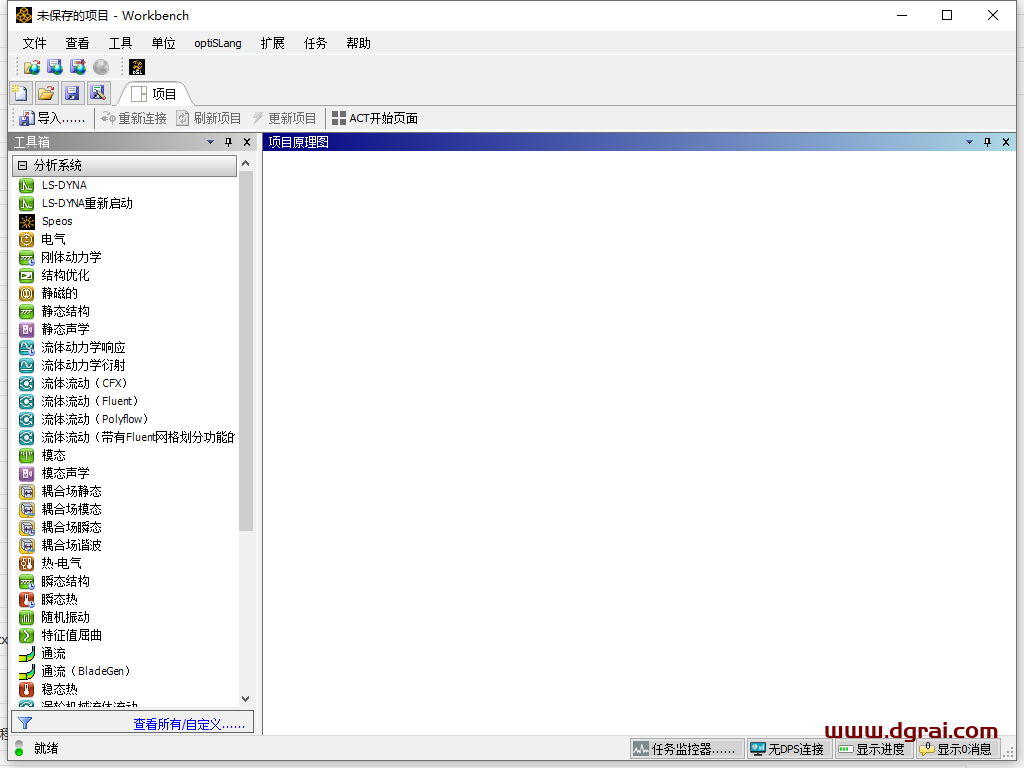Click the 电气 analysis icon
Screen dimensions: 1024x768
pos(26,240)
